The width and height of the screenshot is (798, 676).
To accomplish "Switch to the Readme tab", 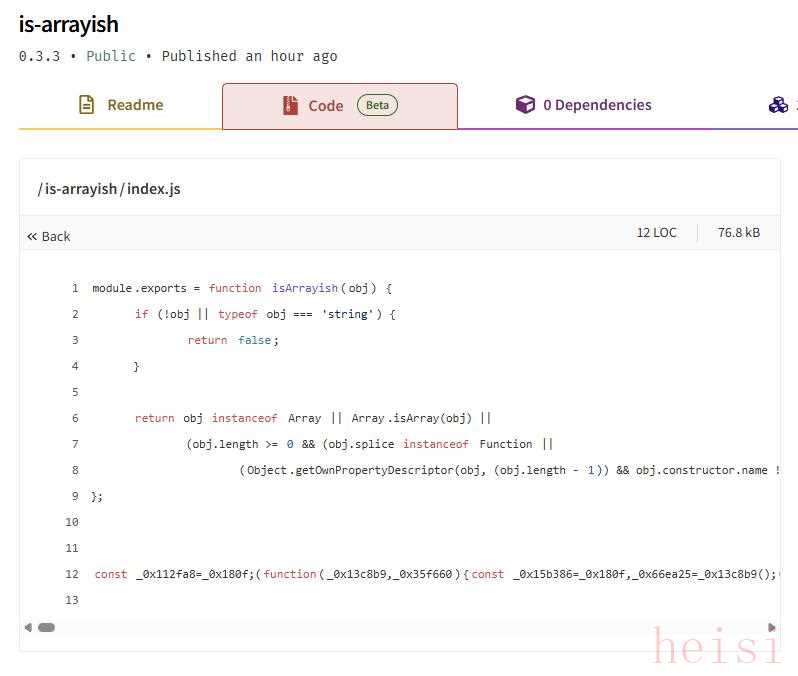I will (x=134, y=105).
